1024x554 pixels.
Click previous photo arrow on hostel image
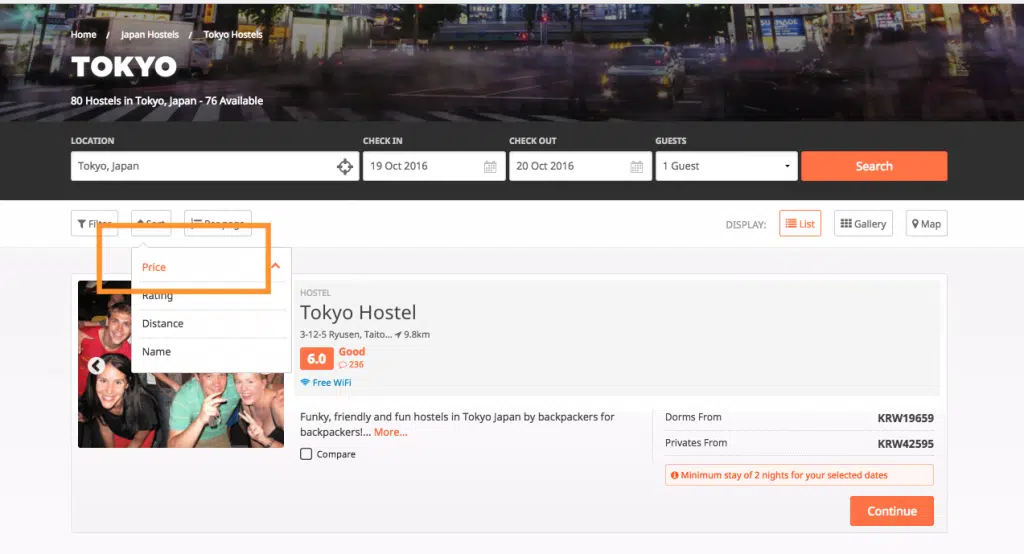pyautogui.click(x=96, y=366)
